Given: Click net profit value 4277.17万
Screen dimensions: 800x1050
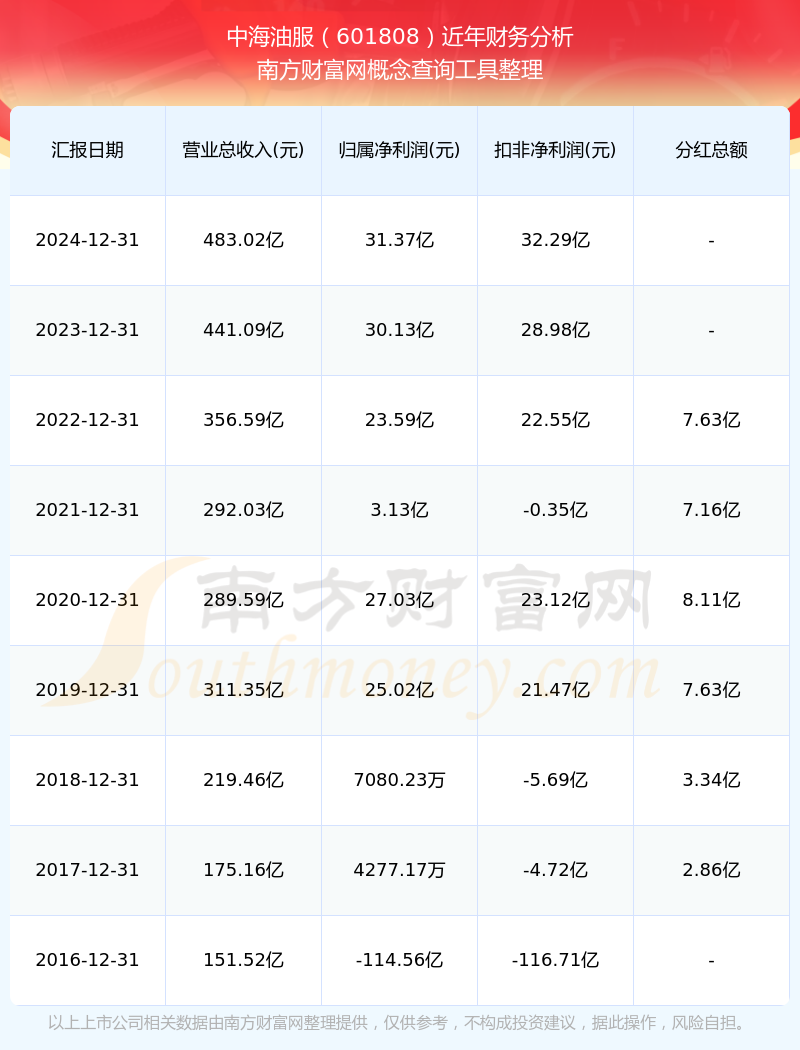Looking at the screenshot, I should tap(400, 870).
